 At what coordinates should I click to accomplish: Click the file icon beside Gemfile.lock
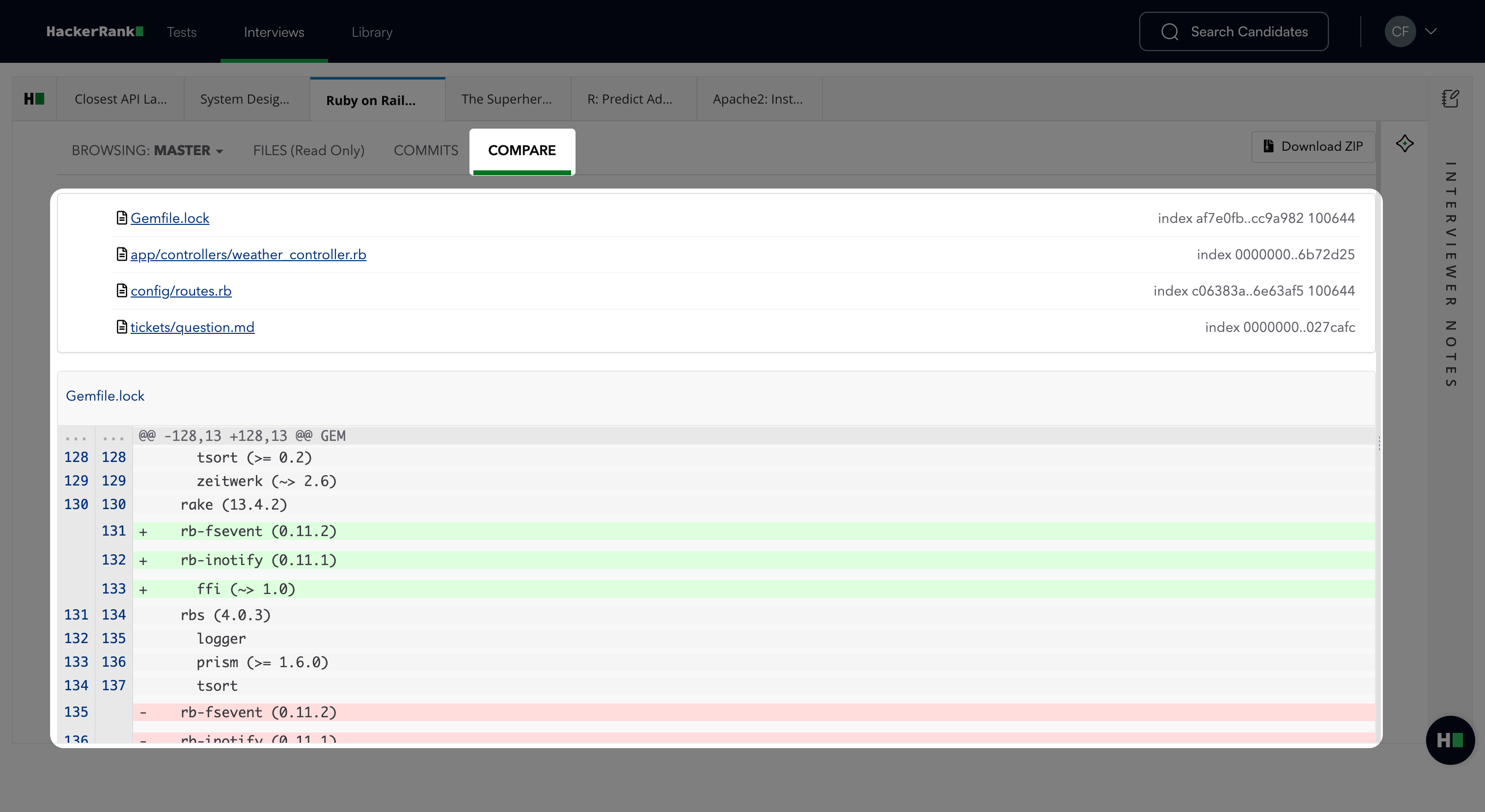click(x=122, y=218)
